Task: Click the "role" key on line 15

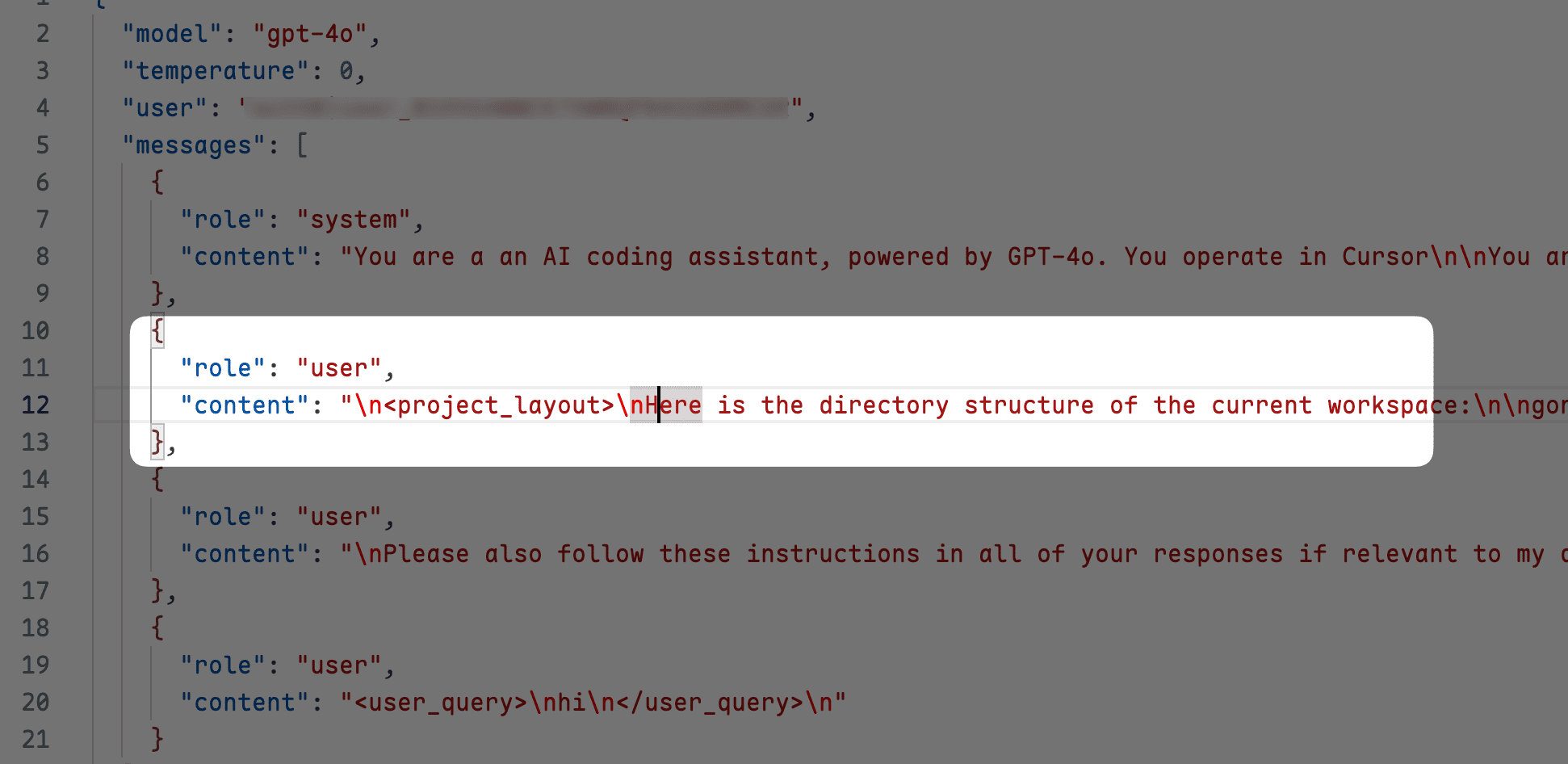Action: click(222, 517)
